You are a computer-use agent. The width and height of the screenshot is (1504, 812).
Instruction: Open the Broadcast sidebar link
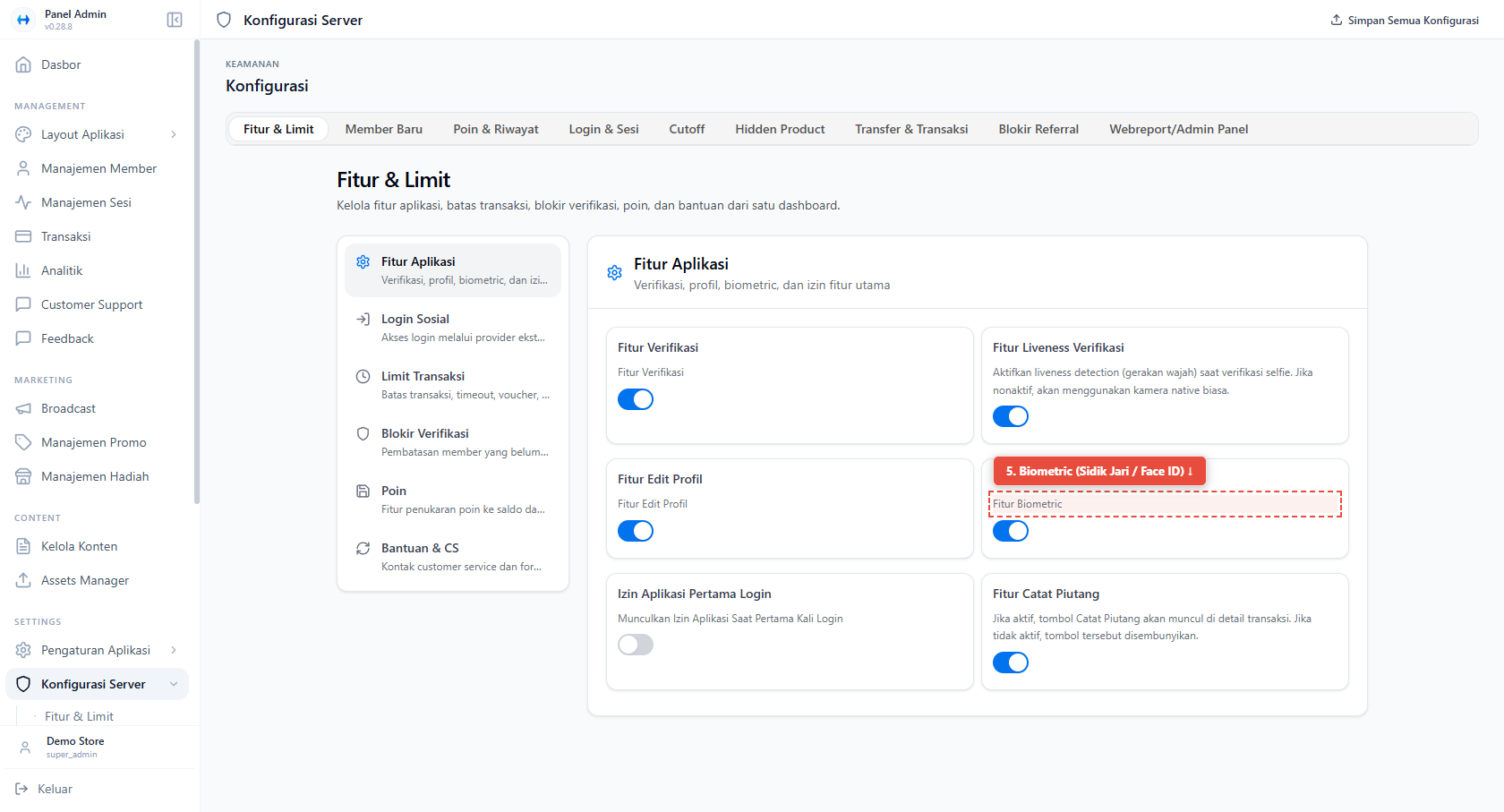coord(97,408)
